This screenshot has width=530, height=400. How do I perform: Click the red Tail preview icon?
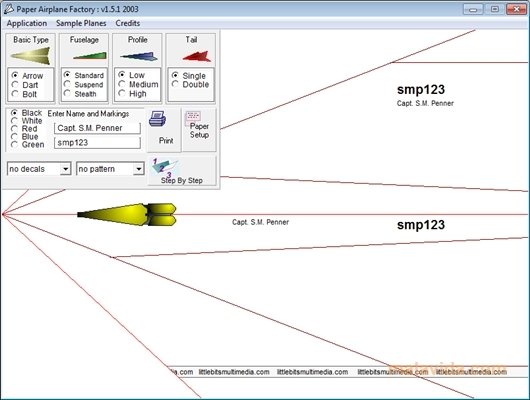[197, 56]
